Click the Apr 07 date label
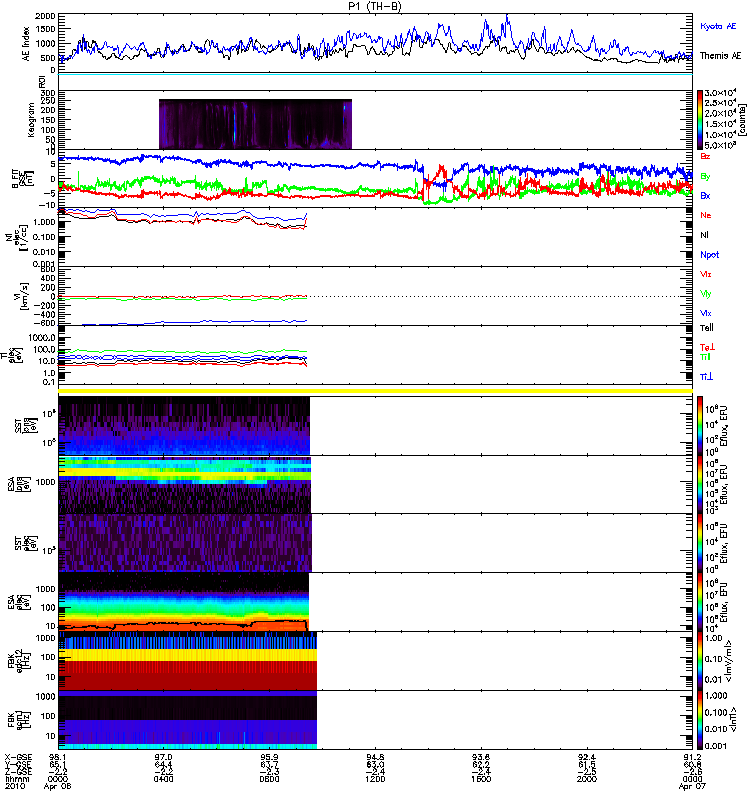 [692, 787]
